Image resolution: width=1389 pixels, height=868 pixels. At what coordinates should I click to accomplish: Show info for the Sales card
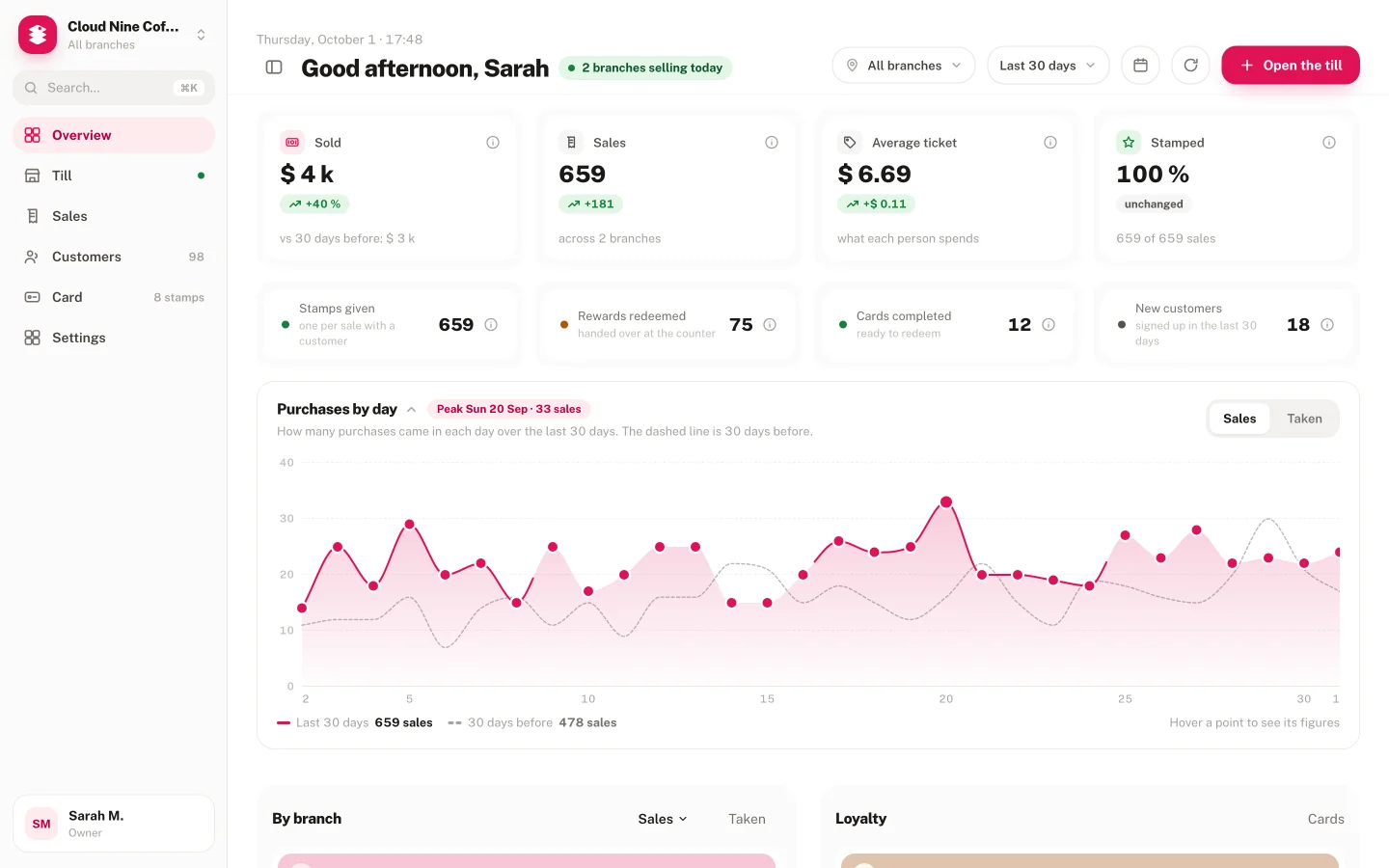tap(772, 143)
